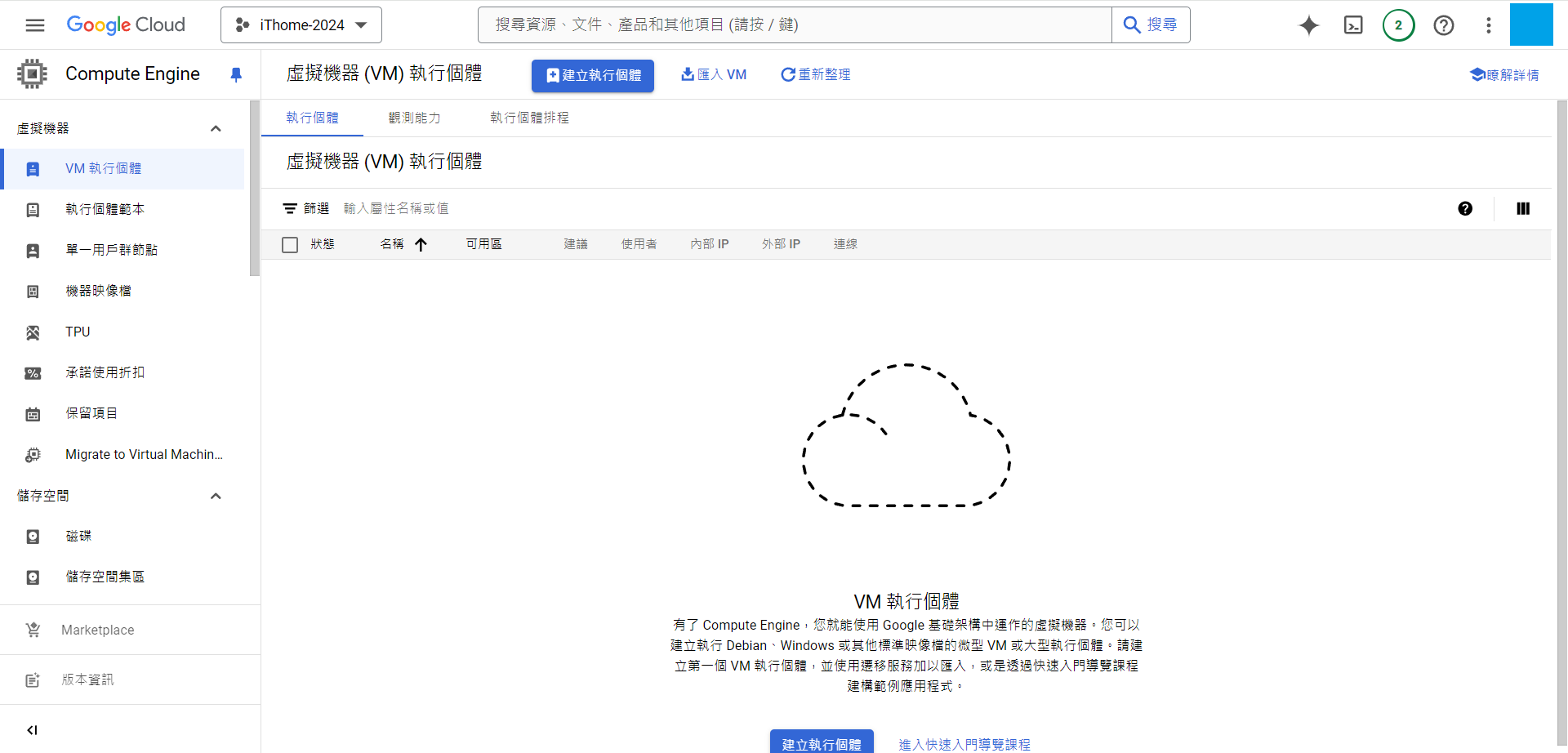The image size is (1568, 753).
Task: Click the 使用者 column header
Action: coord(639,244)
